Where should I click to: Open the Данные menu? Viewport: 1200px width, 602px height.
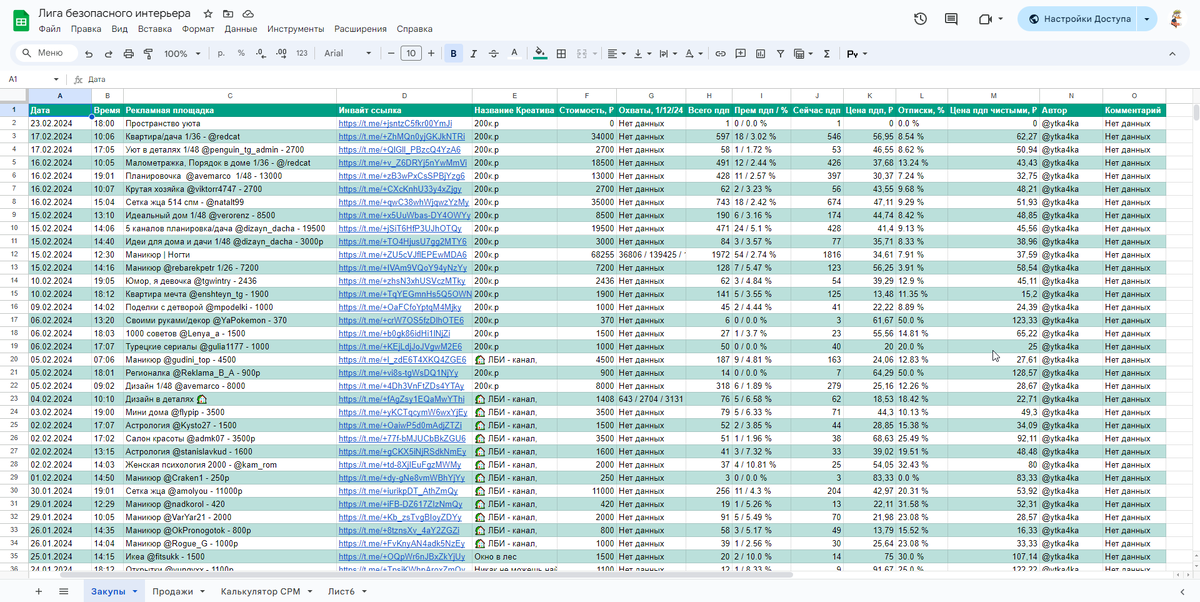click(241, 29)
